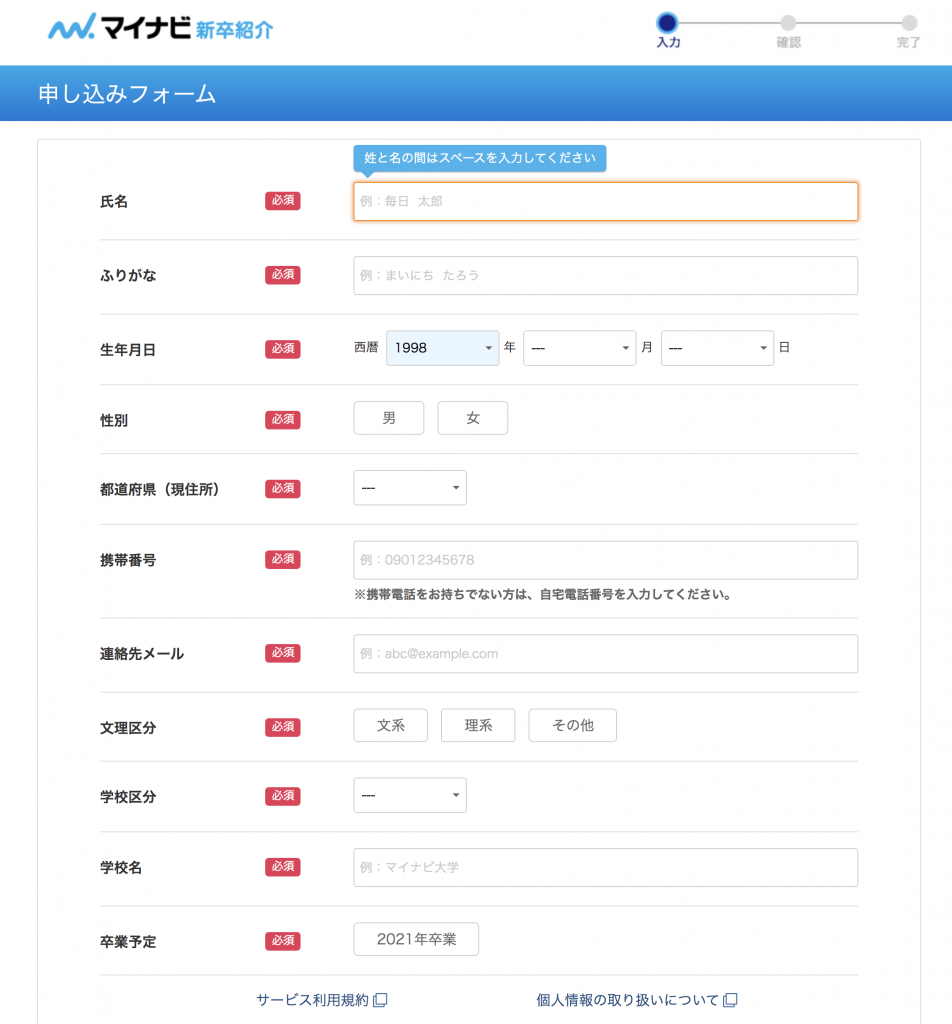Viewport: 952px width, 1024px height.
Task: Click the 都道府県（現住所） label
Action: 159,490
